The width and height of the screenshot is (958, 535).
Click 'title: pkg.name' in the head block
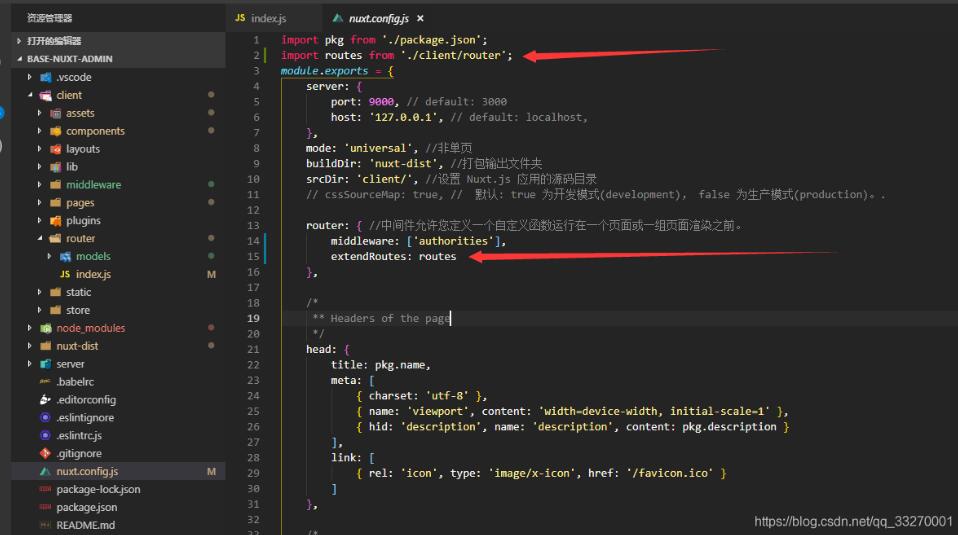click(379, 365)
